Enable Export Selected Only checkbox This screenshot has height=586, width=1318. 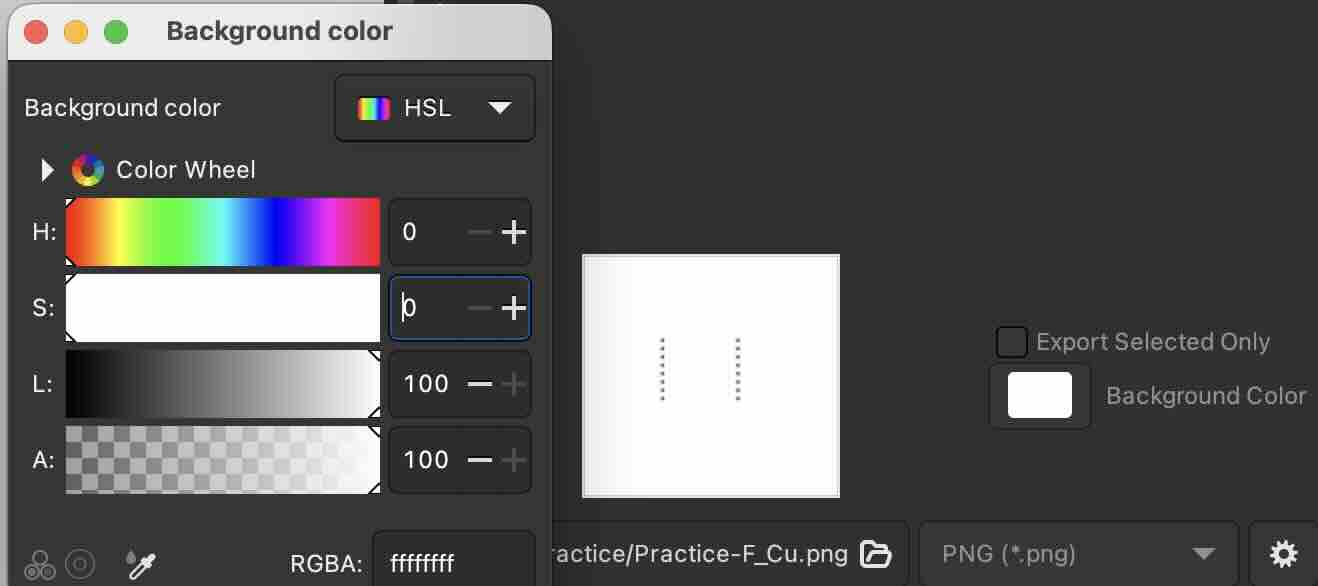click(x=1012, y=342)
